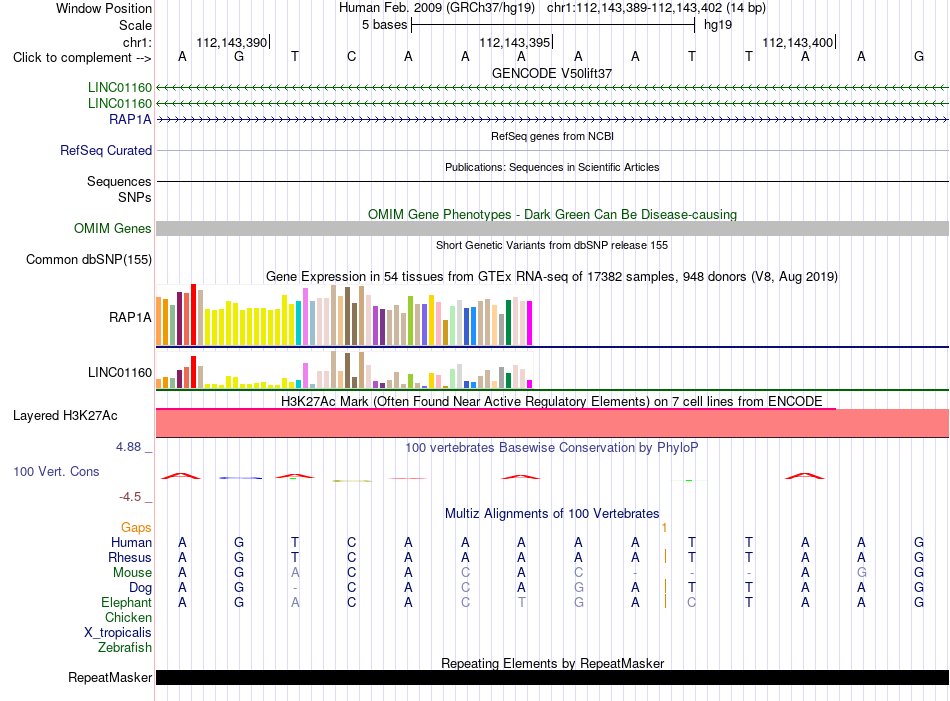Click the red bar in RAP1A expression chart
The height and width of the screenshot is (701, 950).
[193, 314]
